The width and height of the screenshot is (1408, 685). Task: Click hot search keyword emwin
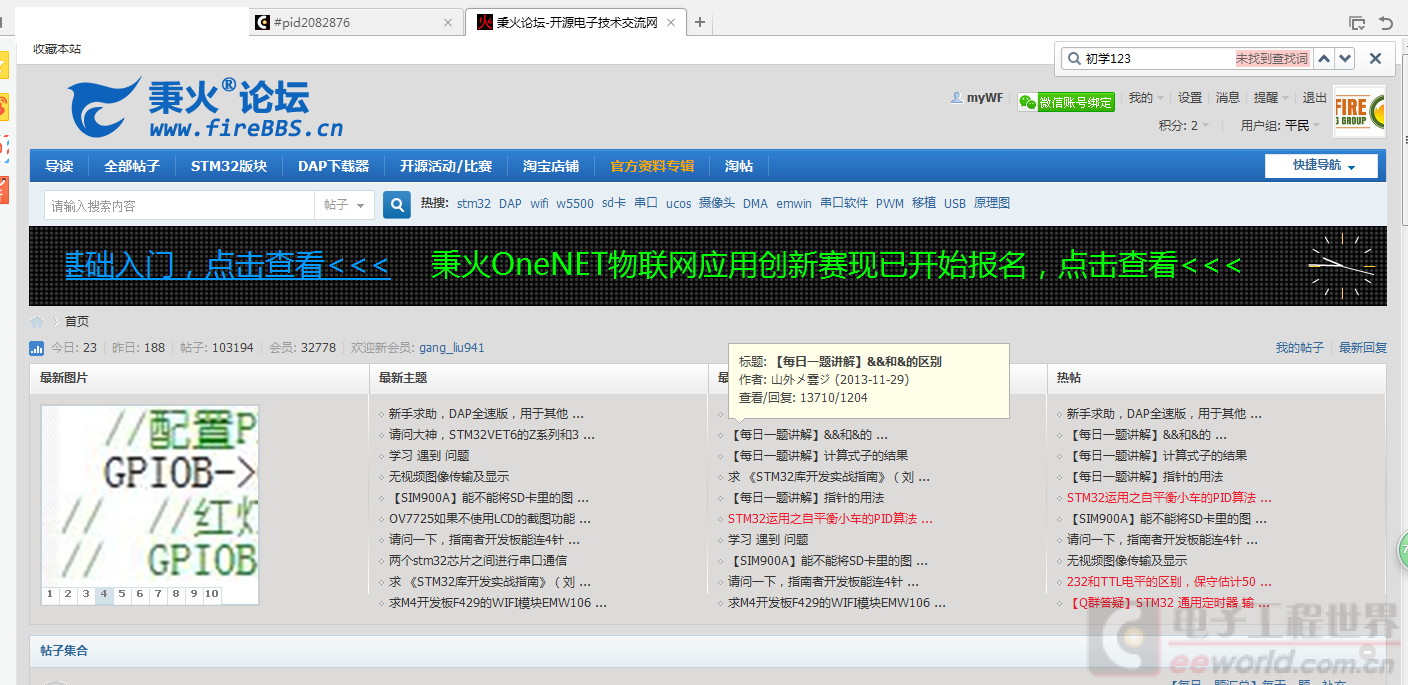[x=794, y=203]
